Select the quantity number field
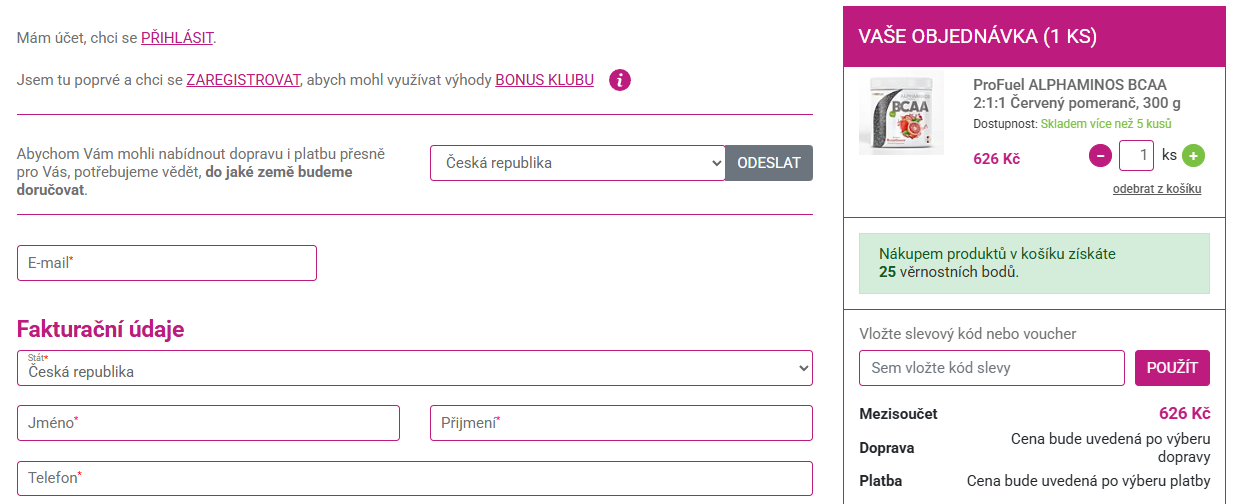Viewport: 1238px width, 504px height. 1137,156
